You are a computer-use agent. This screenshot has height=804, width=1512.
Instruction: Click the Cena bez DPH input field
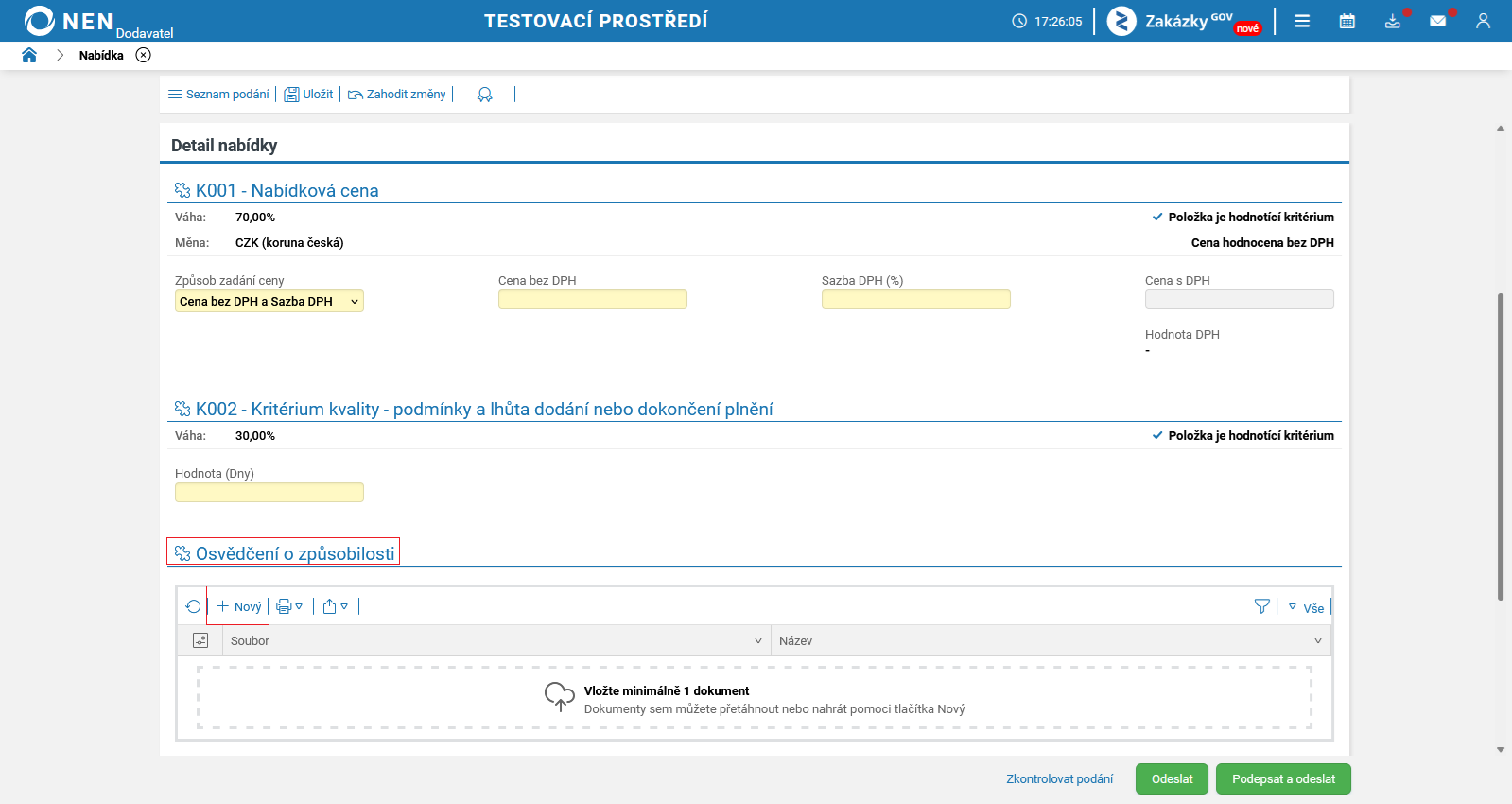593,300
